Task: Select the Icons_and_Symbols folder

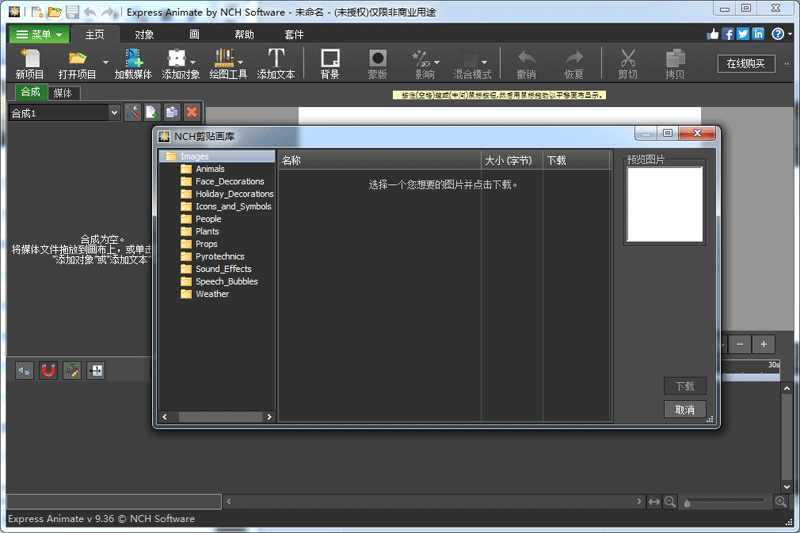Action: click(x=233, y=207)
